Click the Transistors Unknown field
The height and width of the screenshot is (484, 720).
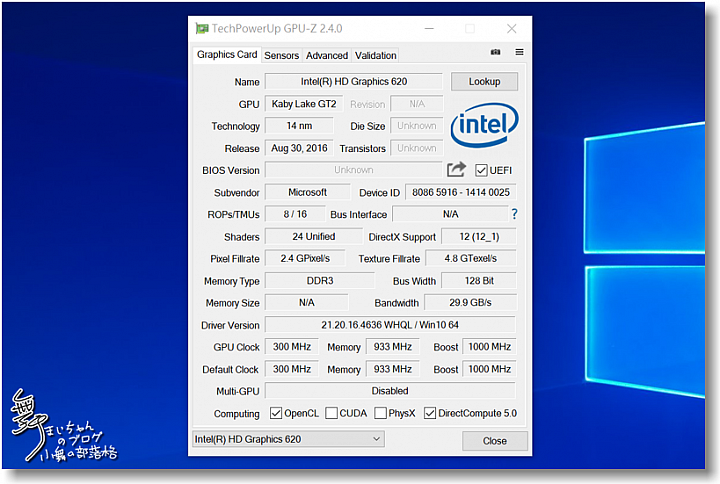(x=417, y=148)
